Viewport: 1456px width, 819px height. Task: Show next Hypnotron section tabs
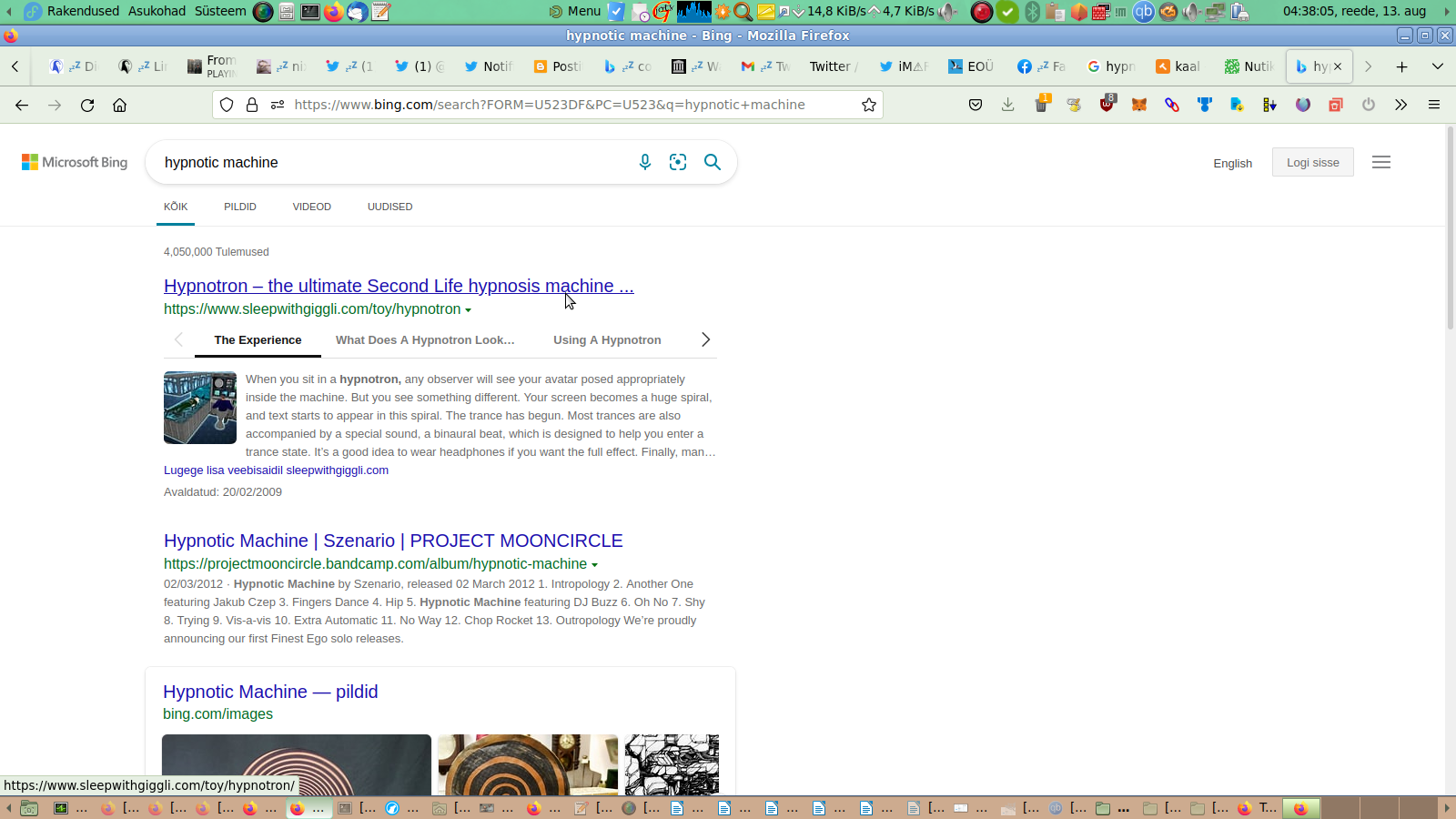[705, 339]
